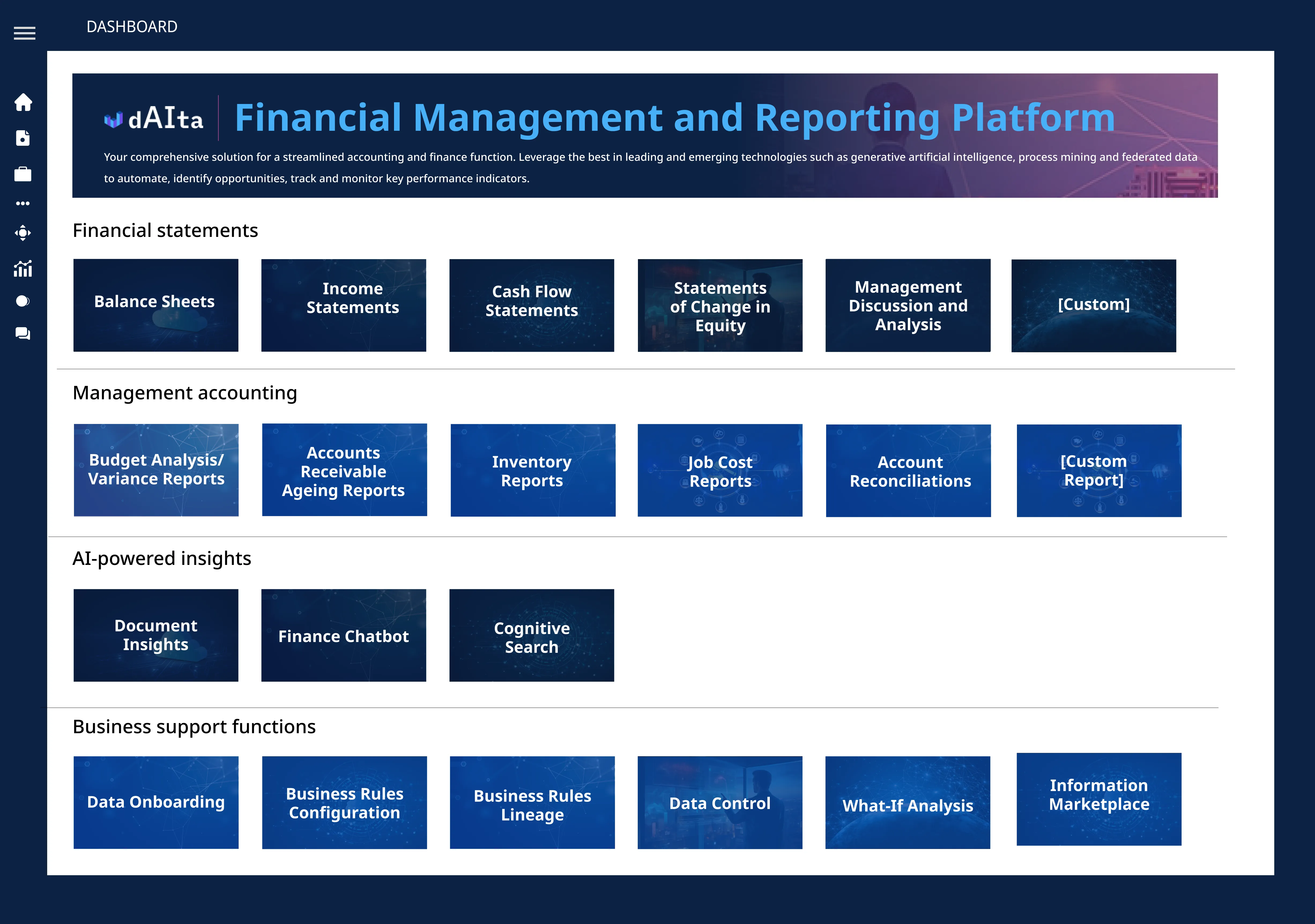Open Account Reconciliations tile
The width and height of the screenshot is (1315, 924).
click(x=908, y=471)
